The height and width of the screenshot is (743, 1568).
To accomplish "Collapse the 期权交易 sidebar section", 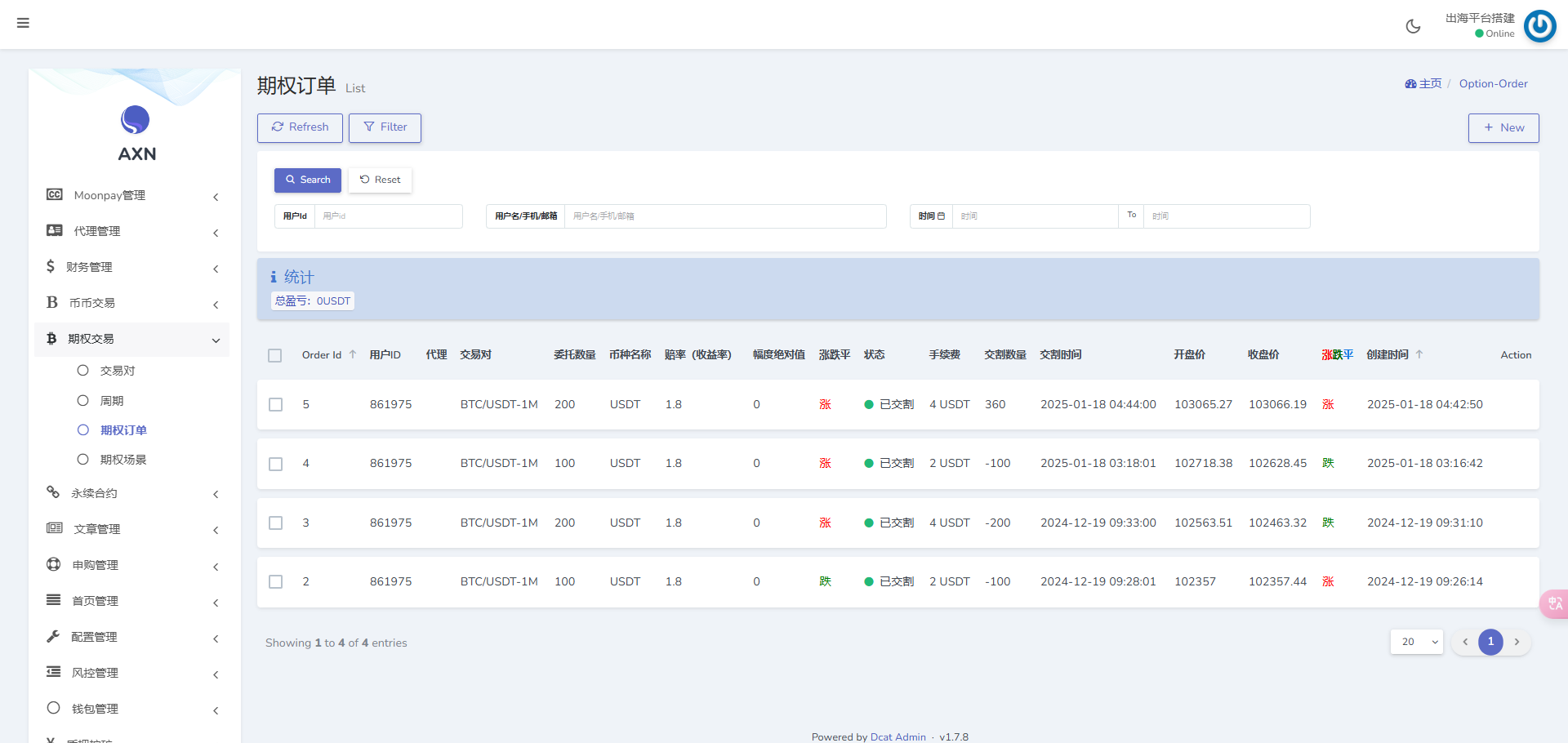I will click(133, 339).
